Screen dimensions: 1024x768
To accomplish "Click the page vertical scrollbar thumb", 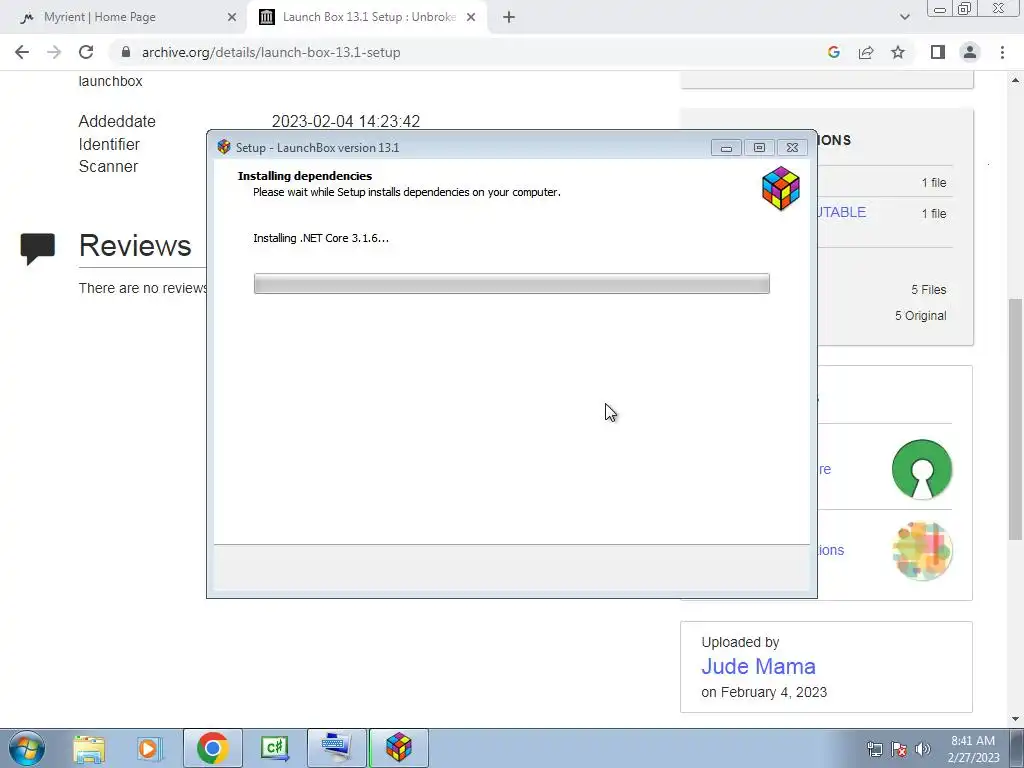I will pos(1015,419).
